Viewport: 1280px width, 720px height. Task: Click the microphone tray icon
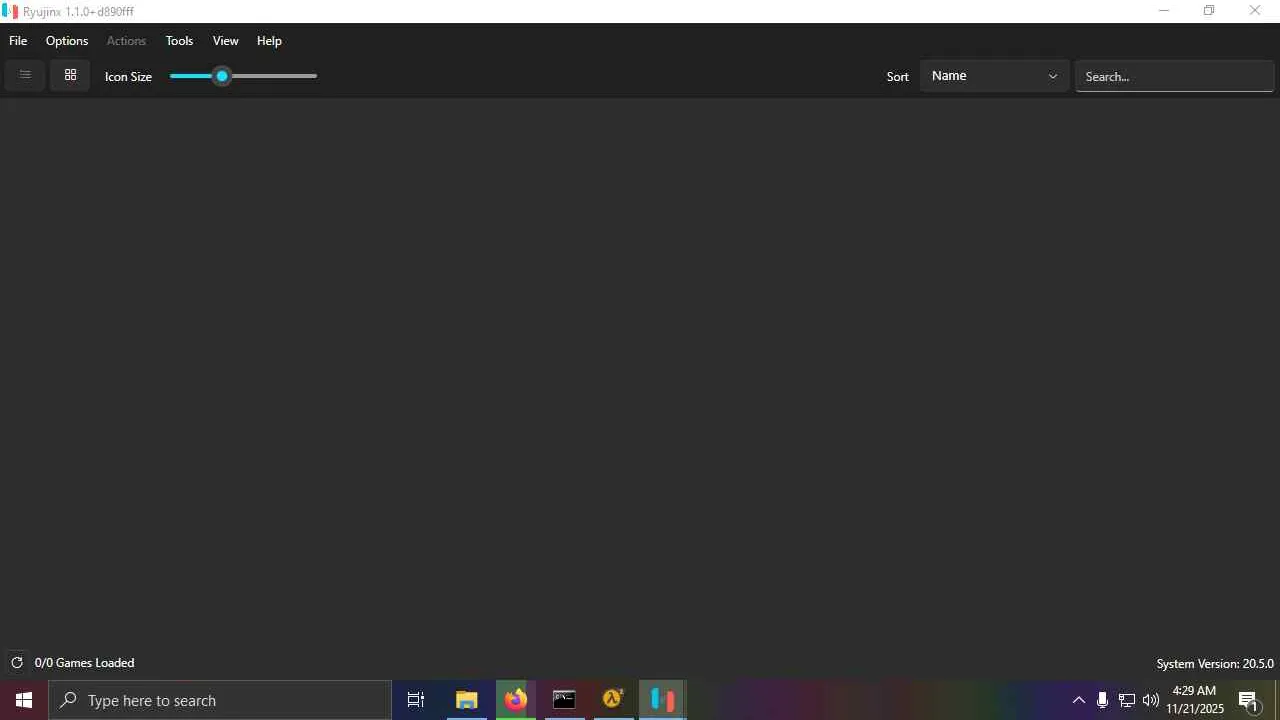1102,700
